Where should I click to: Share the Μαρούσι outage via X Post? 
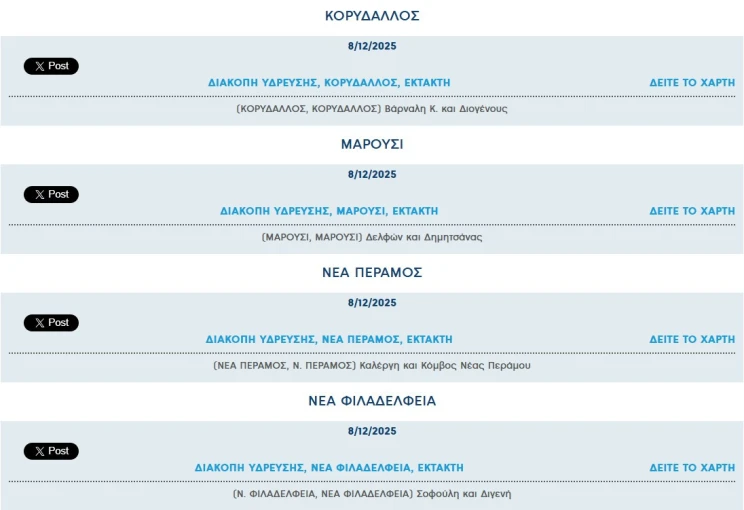click(x=51, y=194)
